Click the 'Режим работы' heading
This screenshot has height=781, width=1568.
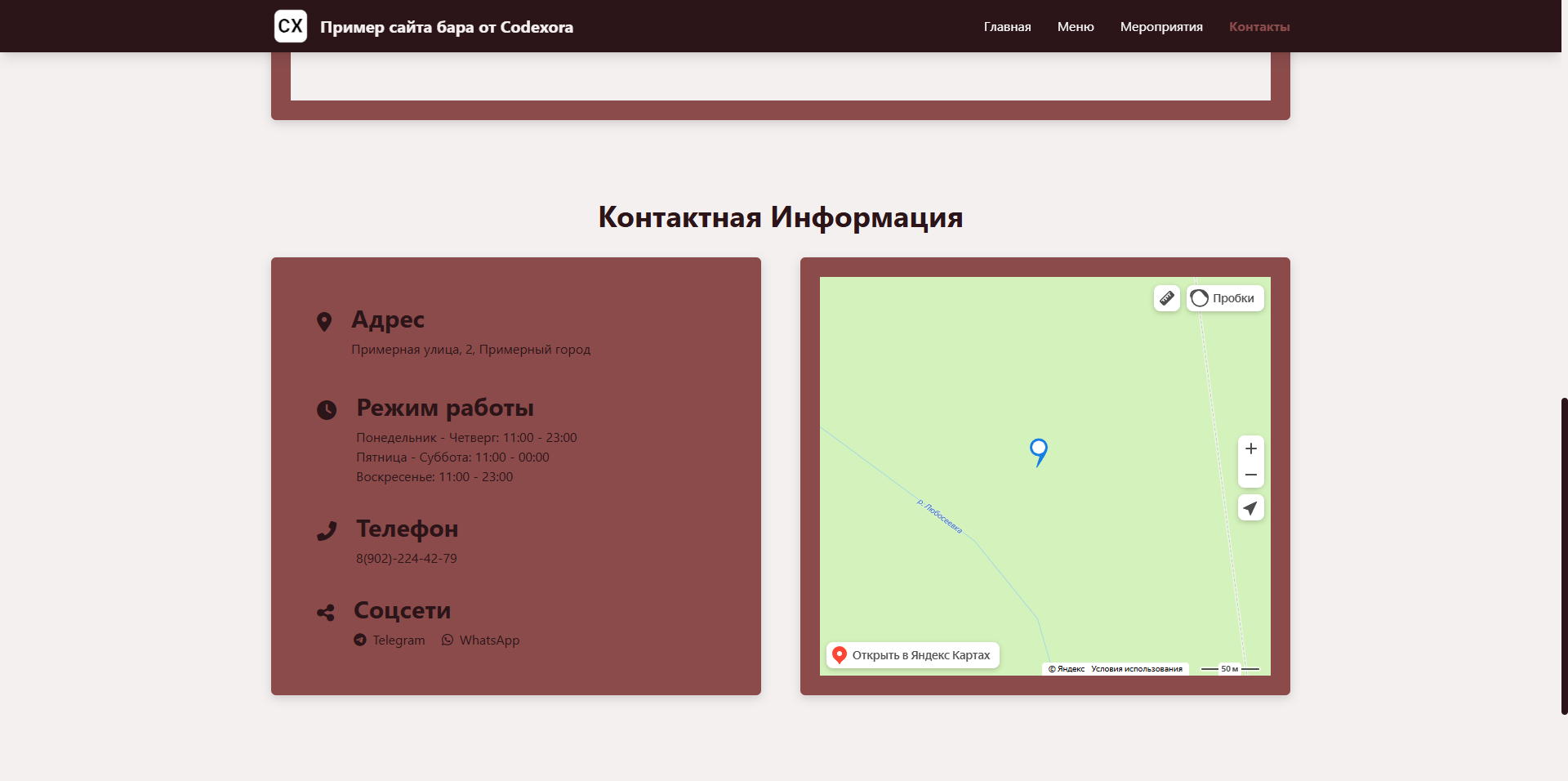coord(445,408)
